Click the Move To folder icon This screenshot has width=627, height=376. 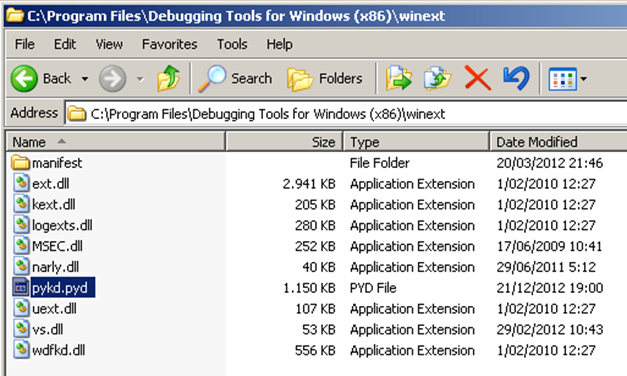(398, 78)
